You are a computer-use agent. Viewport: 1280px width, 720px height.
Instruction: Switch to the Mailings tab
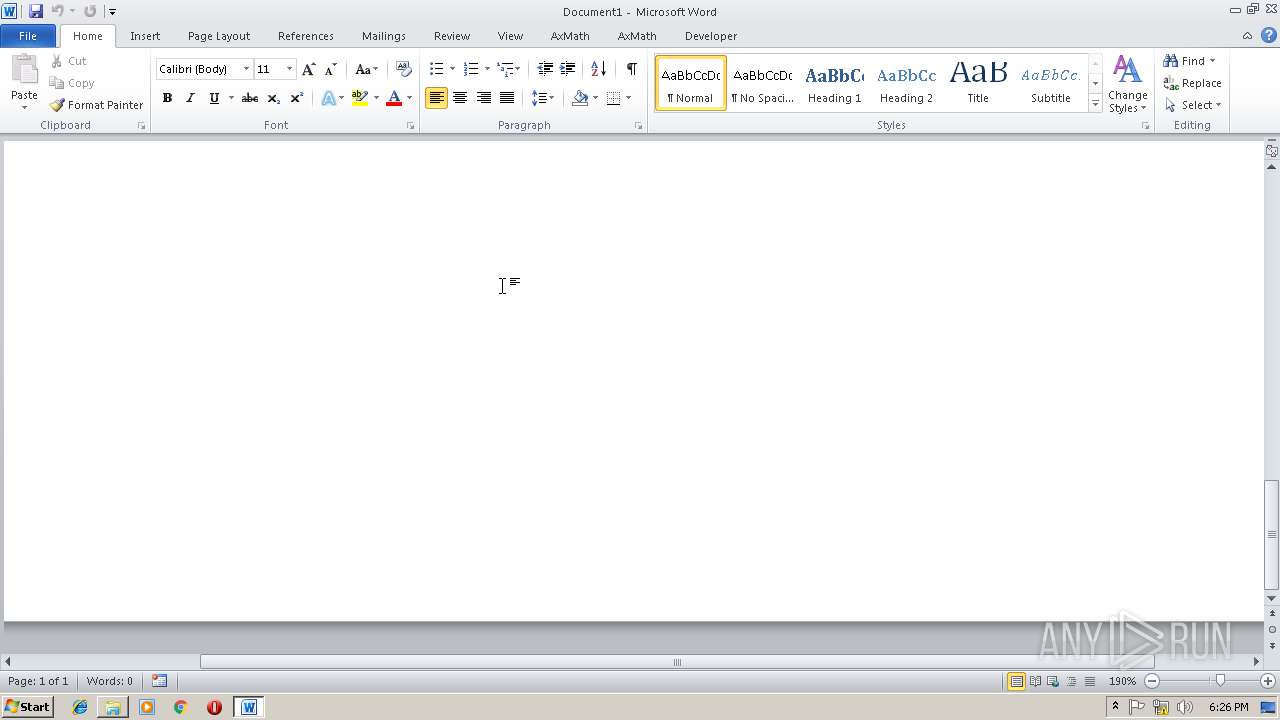pyautogui.click(x=384, y=36)
